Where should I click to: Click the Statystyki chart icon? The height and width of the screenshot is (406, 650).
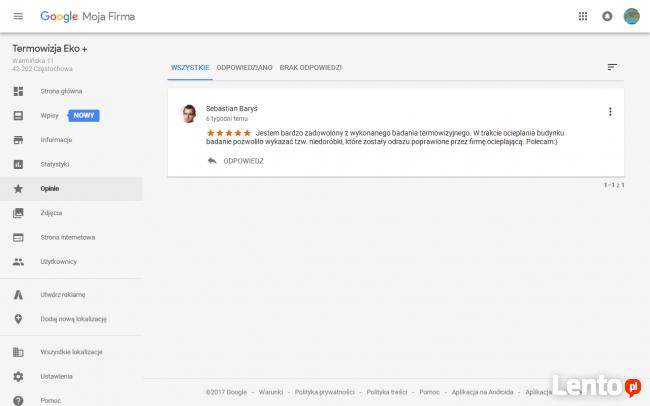pyautogui.click(x=18, y=164)
